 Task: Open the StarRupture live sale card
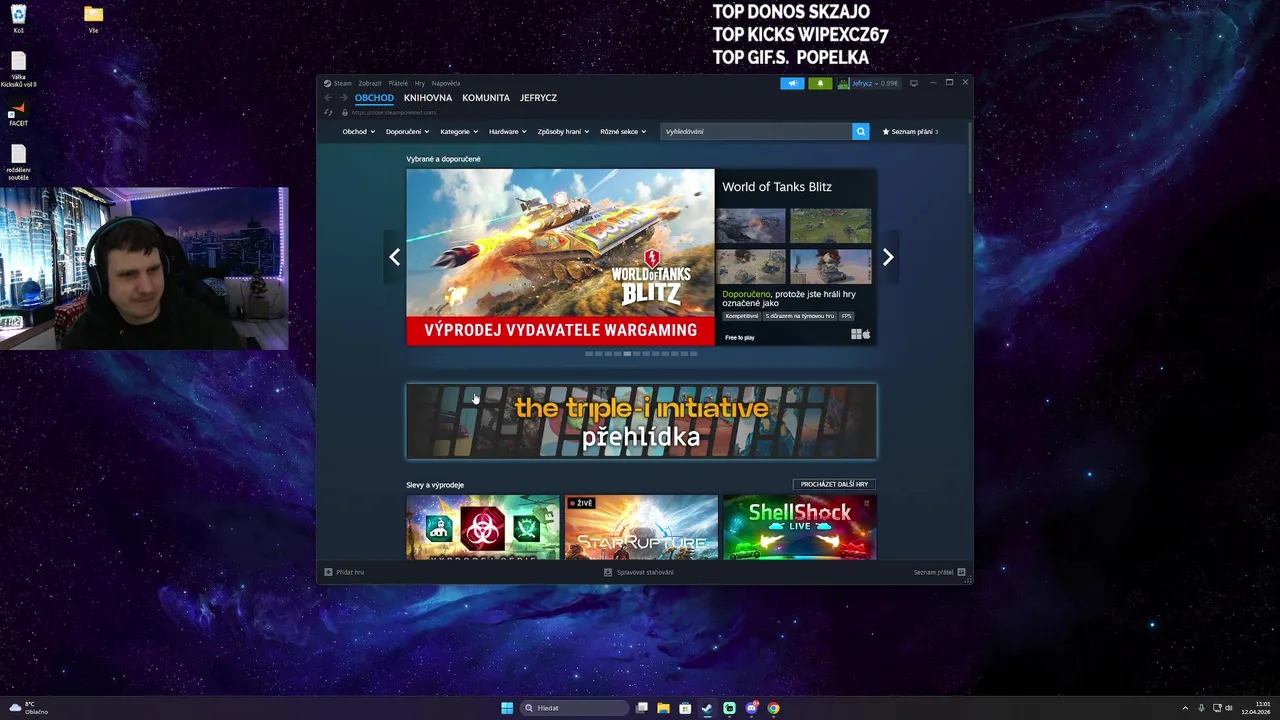[x=641, y=527]
